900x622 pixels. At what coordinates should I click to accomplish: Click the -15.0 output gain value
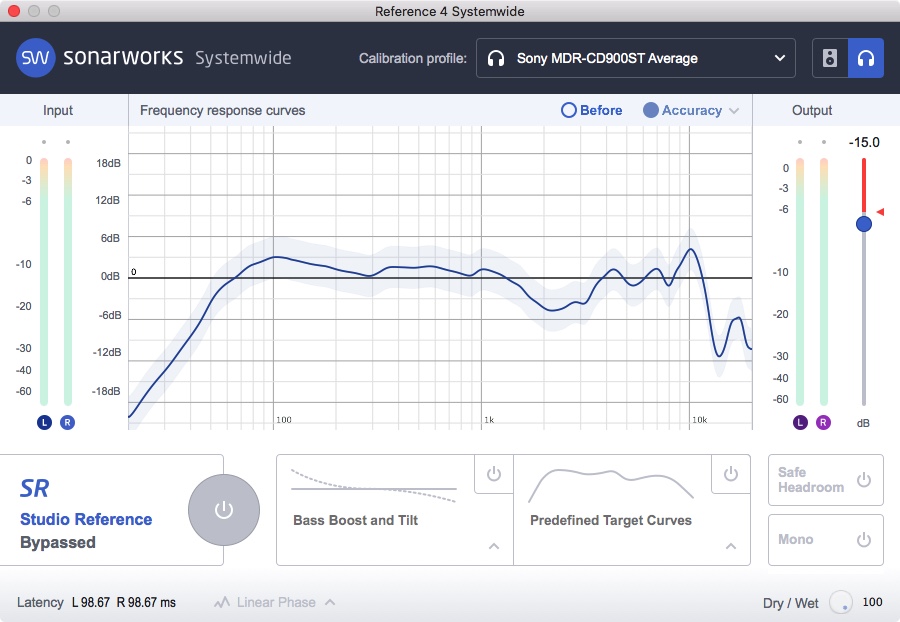point(864,142)
